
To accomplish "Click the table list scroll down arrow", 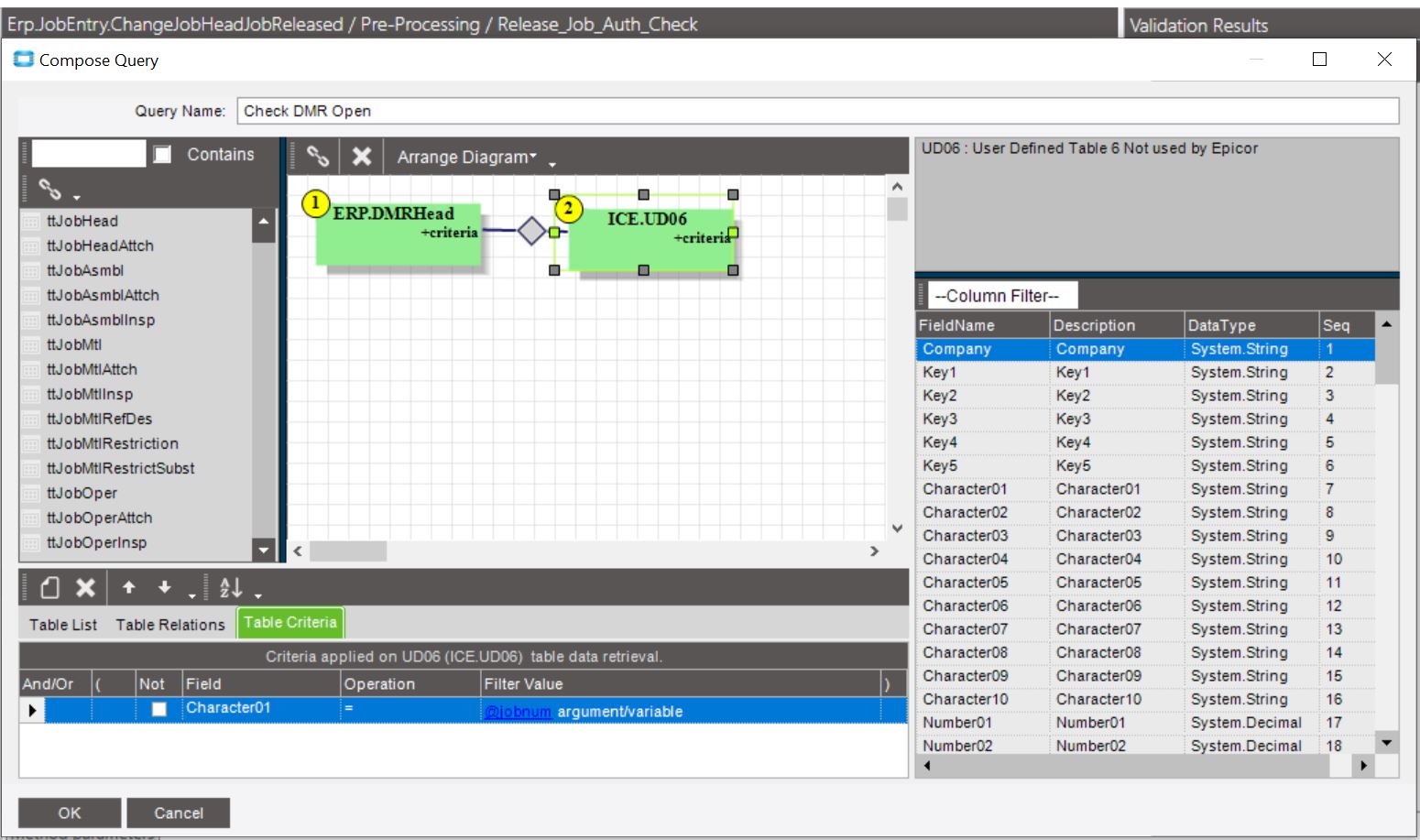I will pos(264,550).
